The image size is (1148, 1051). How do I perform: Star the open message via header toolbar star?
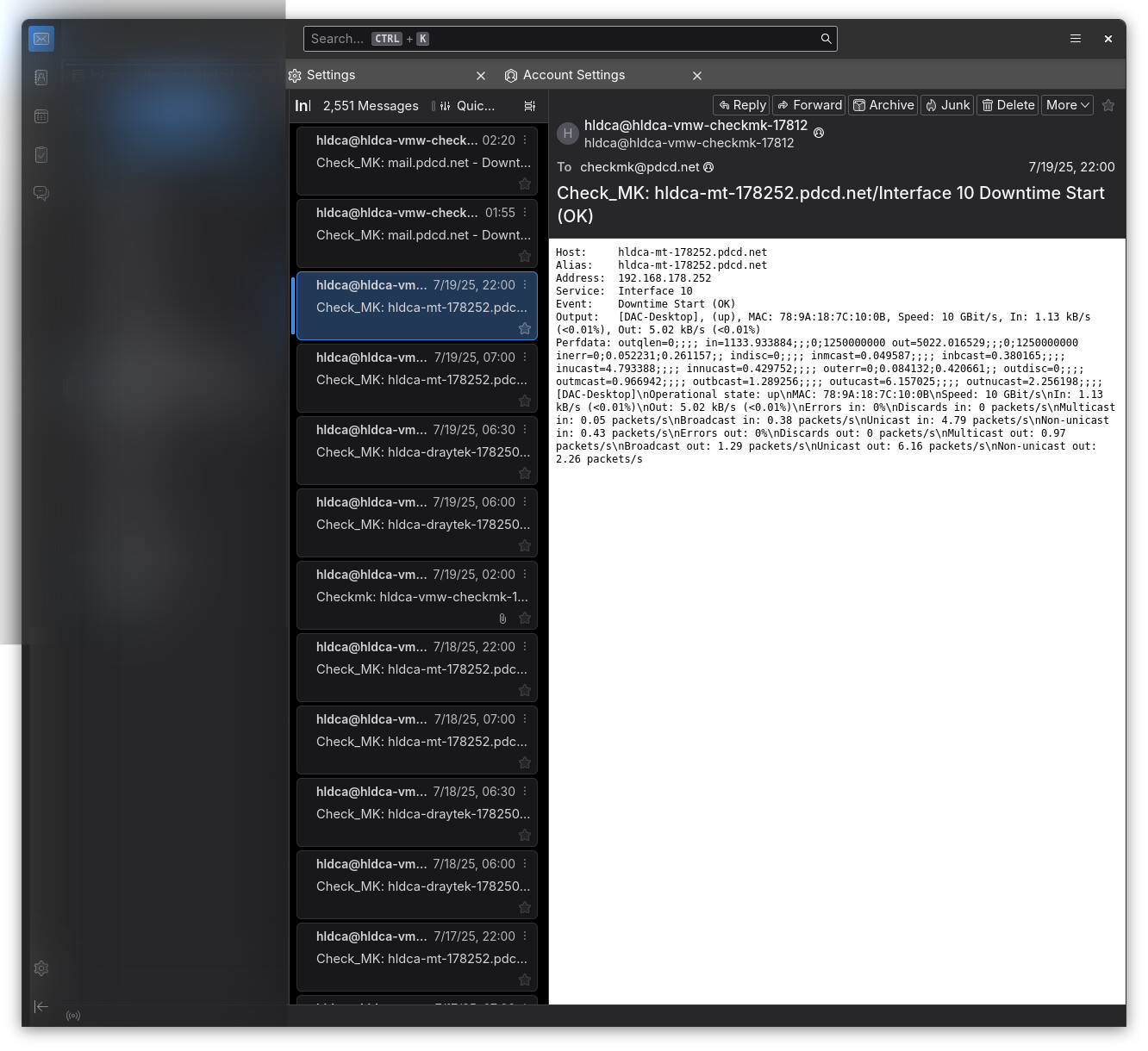1108,104
